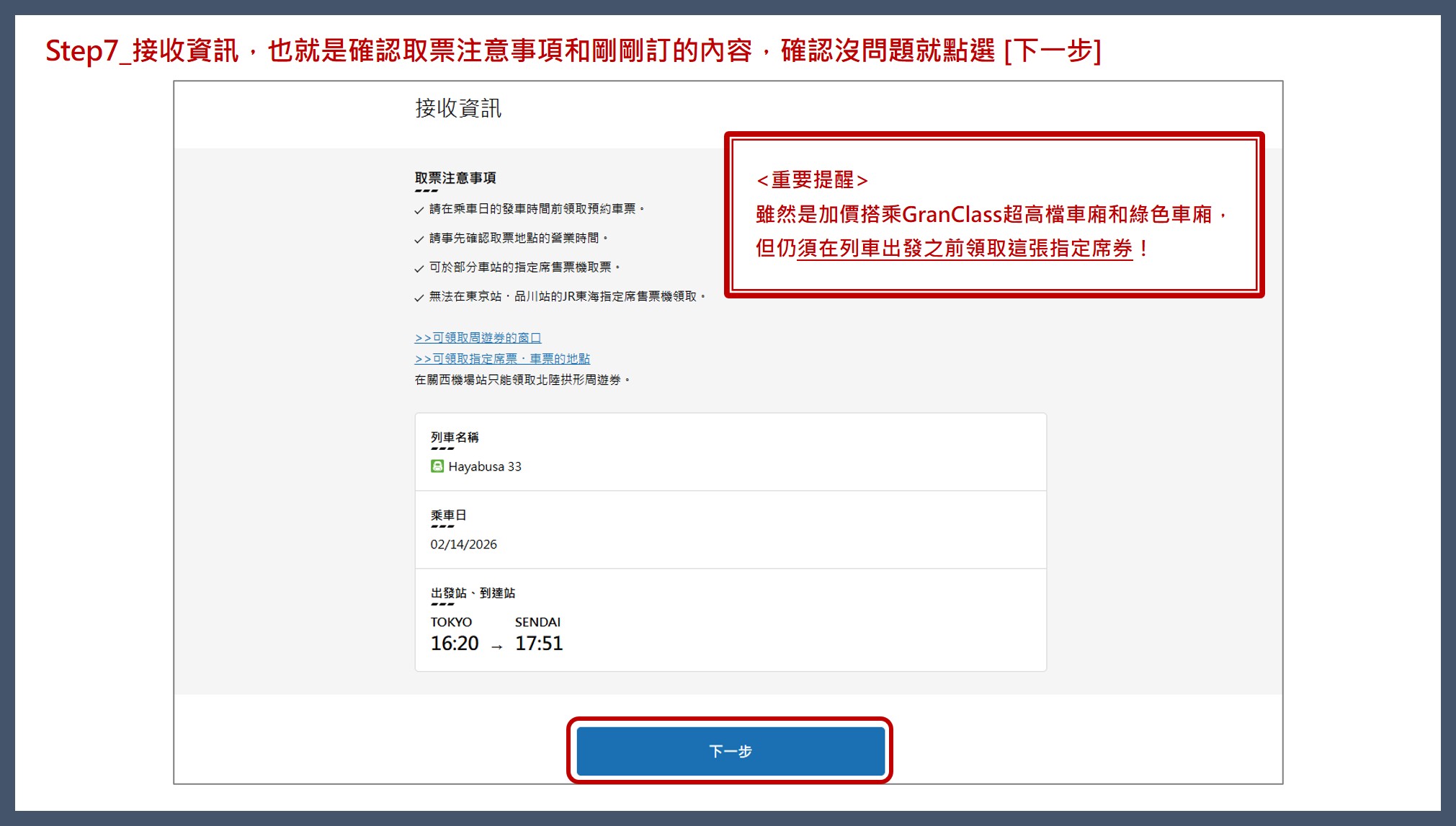Click the <重要提醒> title in red box
The height and width of the screenshot is (826, 1456).
[x=812, y=179]
